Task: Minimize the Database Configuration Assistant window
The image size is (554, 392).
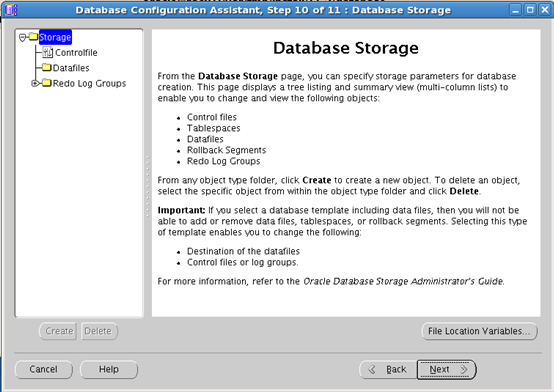Action: pos(515,10)
